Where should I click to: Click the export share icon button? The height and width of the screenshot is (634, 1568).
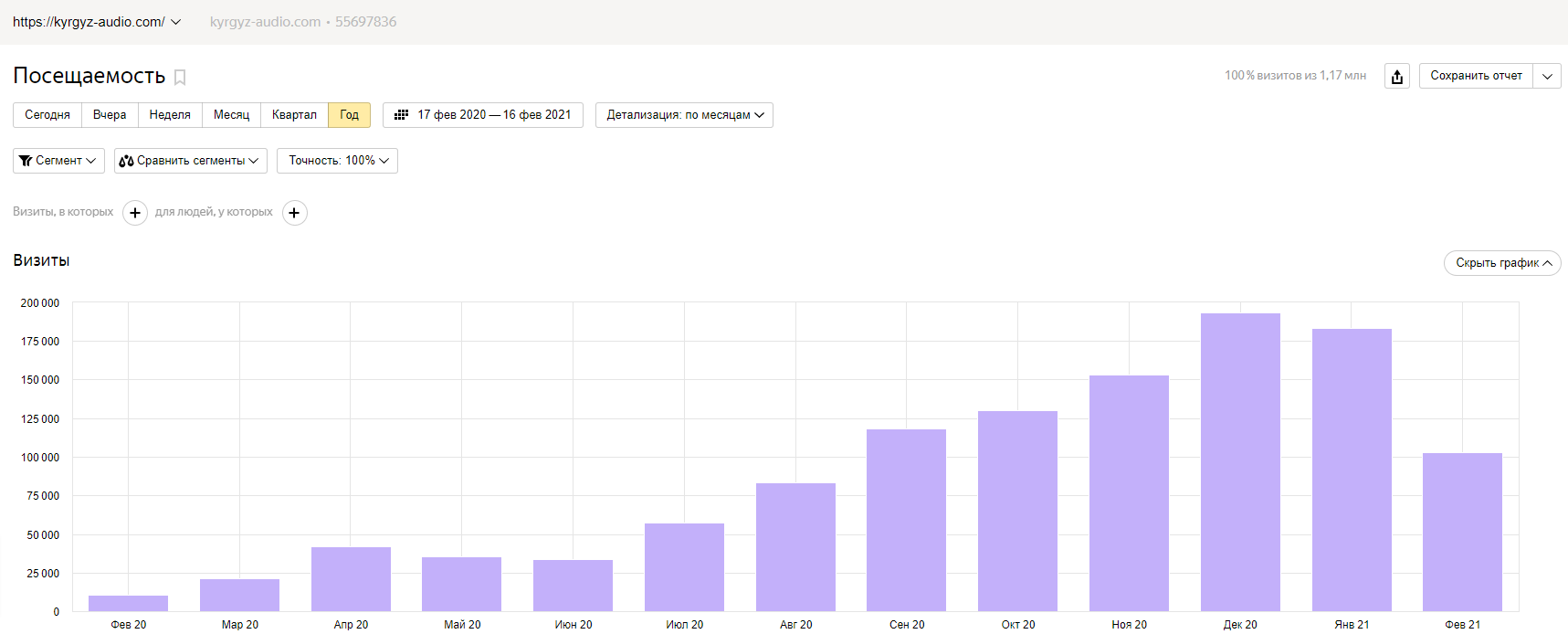point(1397,76)
